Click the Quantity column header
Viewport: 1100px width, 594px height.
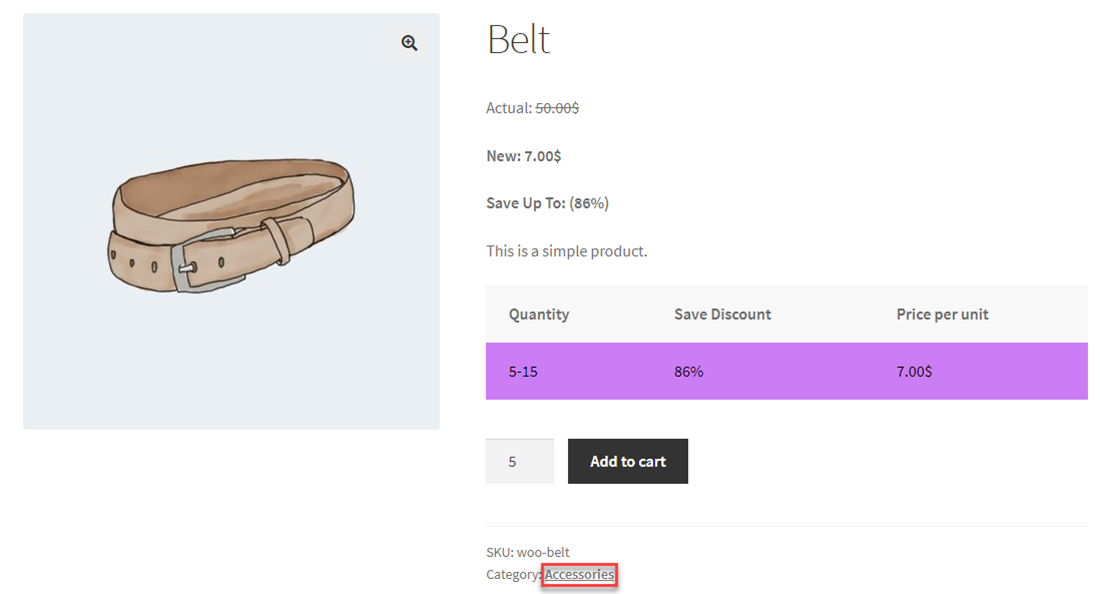click(538, 314)
